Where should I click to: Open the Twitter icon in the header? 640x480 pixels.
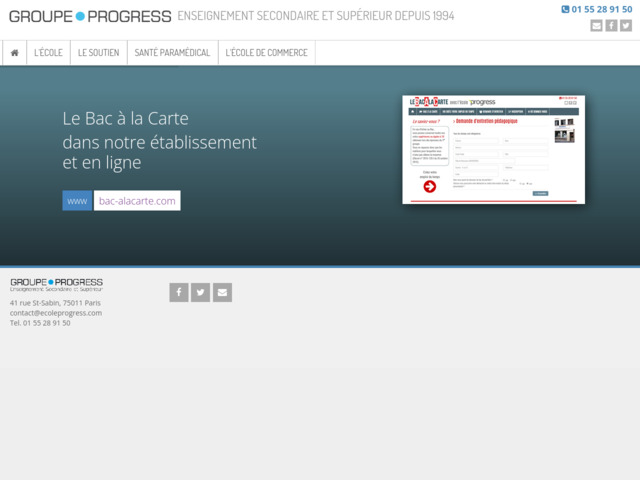click(626, 26)
